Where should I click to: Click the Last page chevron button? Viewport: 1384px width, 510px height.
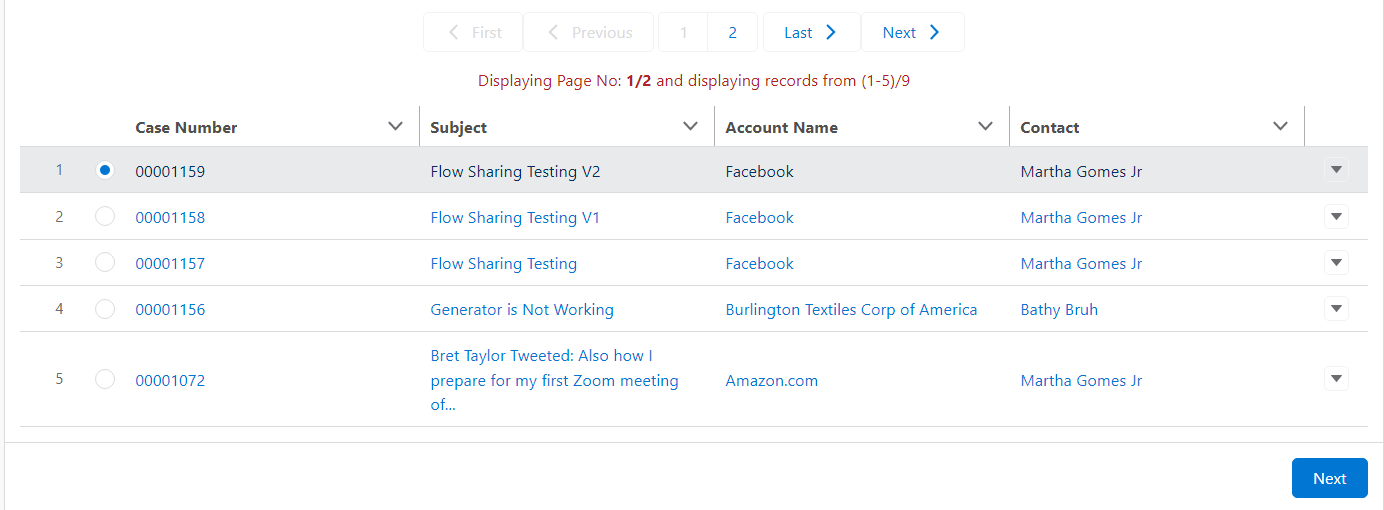pyautogui.click(x=811, y=33)
